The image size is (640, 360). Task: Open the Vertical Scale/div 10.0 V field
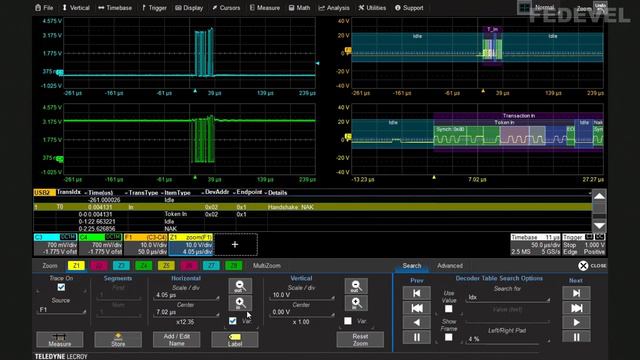(301, 295)
